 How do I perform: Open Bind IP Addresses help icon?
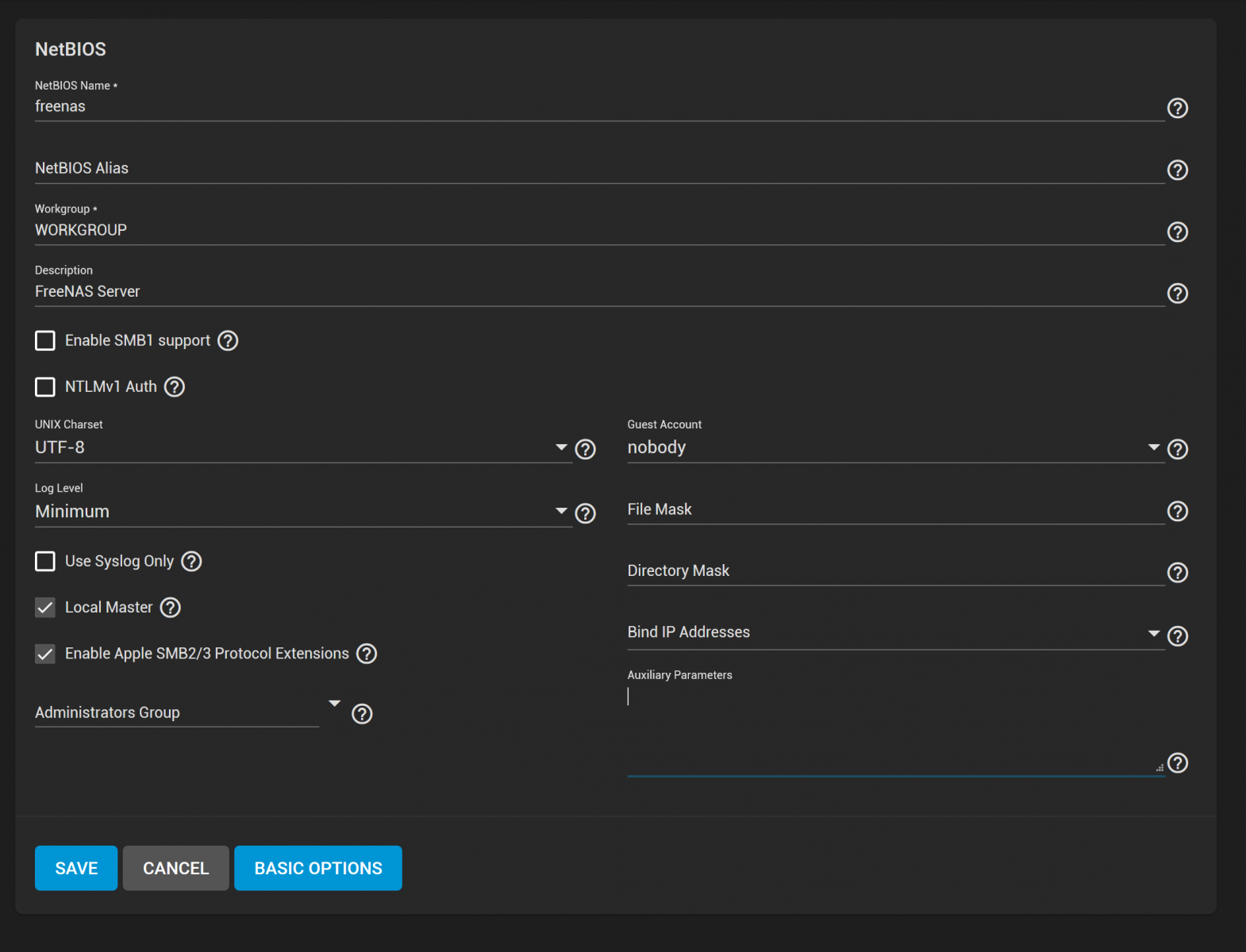click(1178, 635)
